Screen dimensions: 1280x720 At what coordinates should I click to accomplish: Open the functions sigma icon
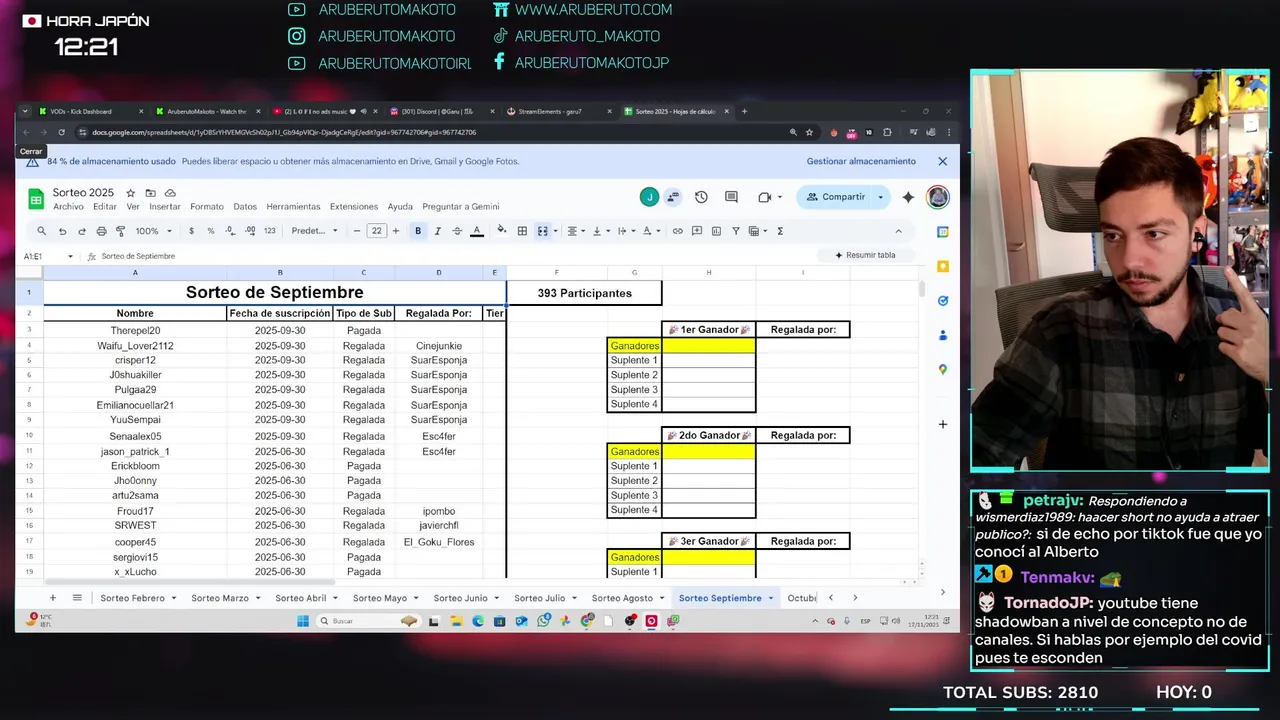(780, 231)
